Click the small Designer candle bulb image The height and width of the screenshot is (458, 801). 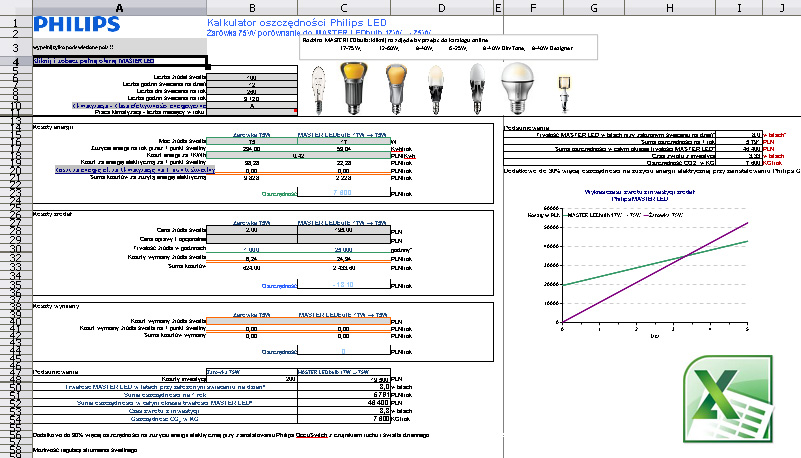pos(564,93)
